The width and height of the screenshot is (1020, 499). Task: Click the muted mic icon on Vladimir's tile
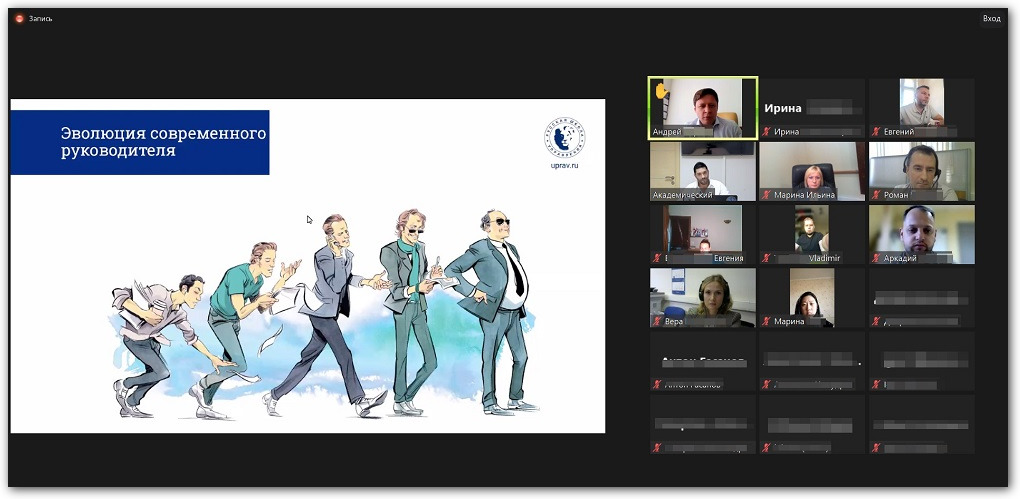pos(767,258)
